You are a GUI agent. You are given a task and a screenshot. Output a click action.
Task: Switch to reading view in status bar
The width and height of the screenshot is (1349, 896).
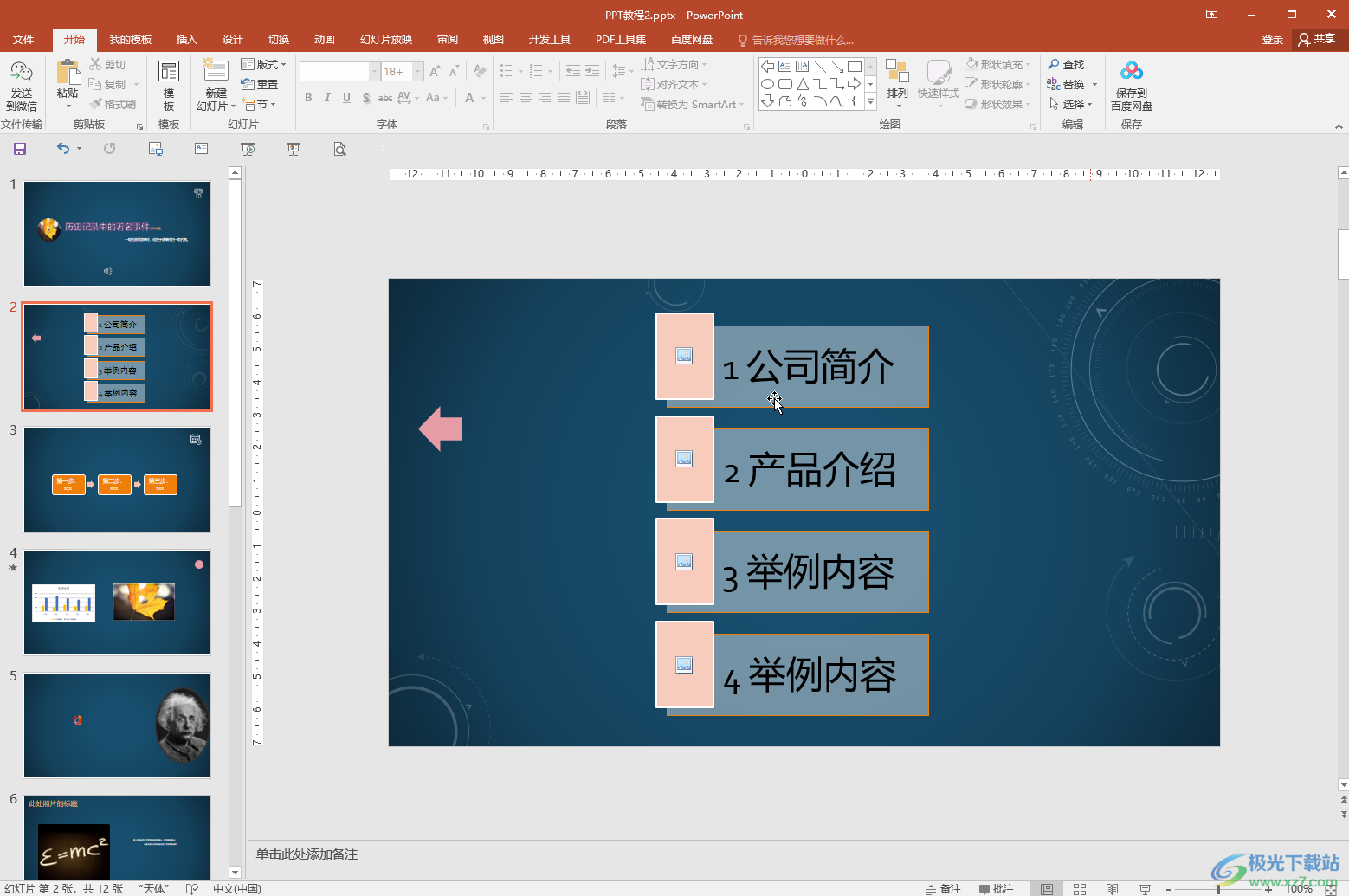[1113, 889]
